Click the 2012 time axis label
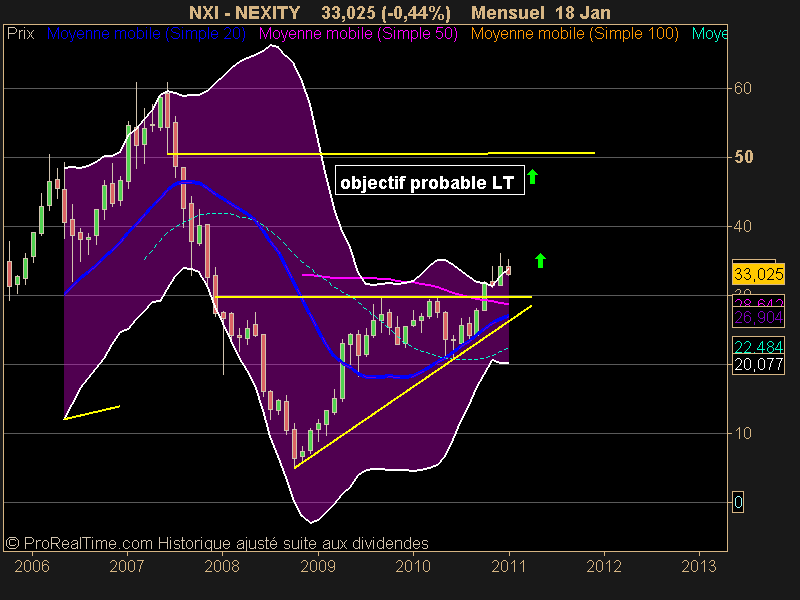The height and width of the screenshot is (600, 800). (604, 566)
